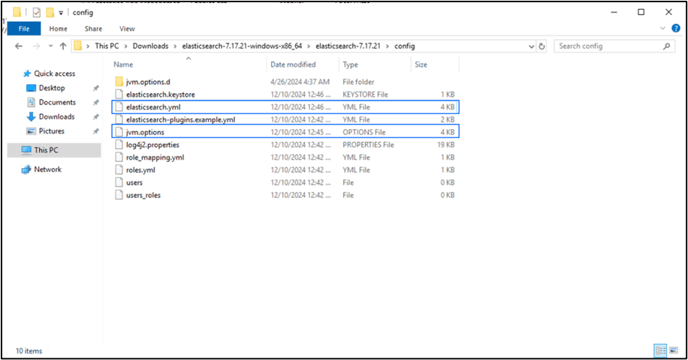Click the Documents icon in Quick access
Screen dimensions: 688x360
point(31,102)
